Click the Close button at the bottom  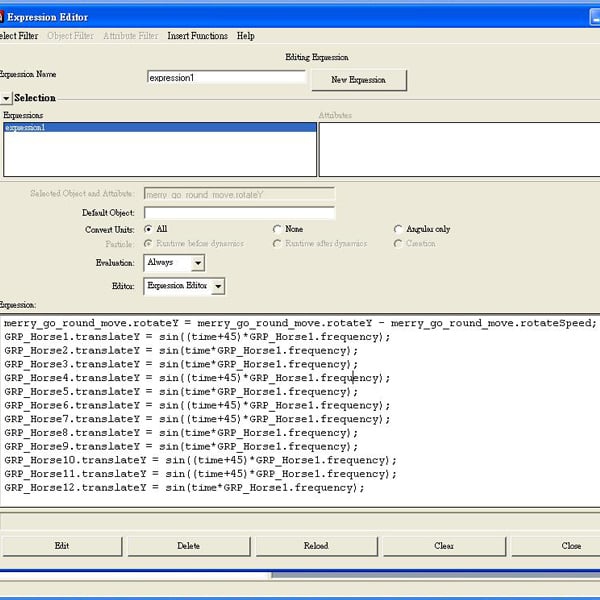(571, 546)
